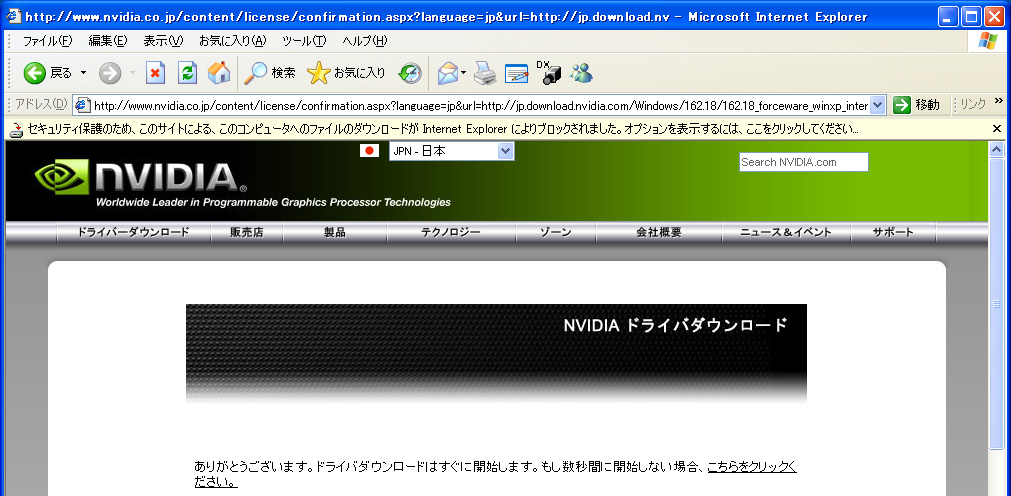
Task: Click the page icon in address bar
Action: coord(83,105)
